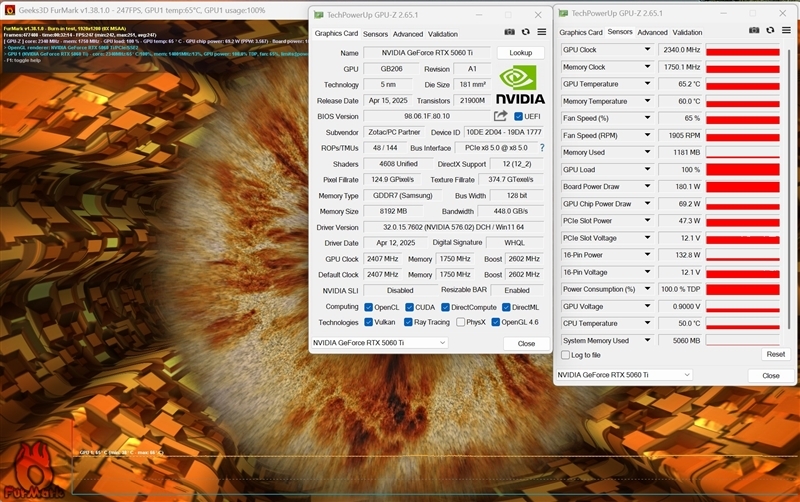Open the Memory Clock sensor dropdown arrow
The width and height of the screenshot is (800, 502).
pos(647,66)
